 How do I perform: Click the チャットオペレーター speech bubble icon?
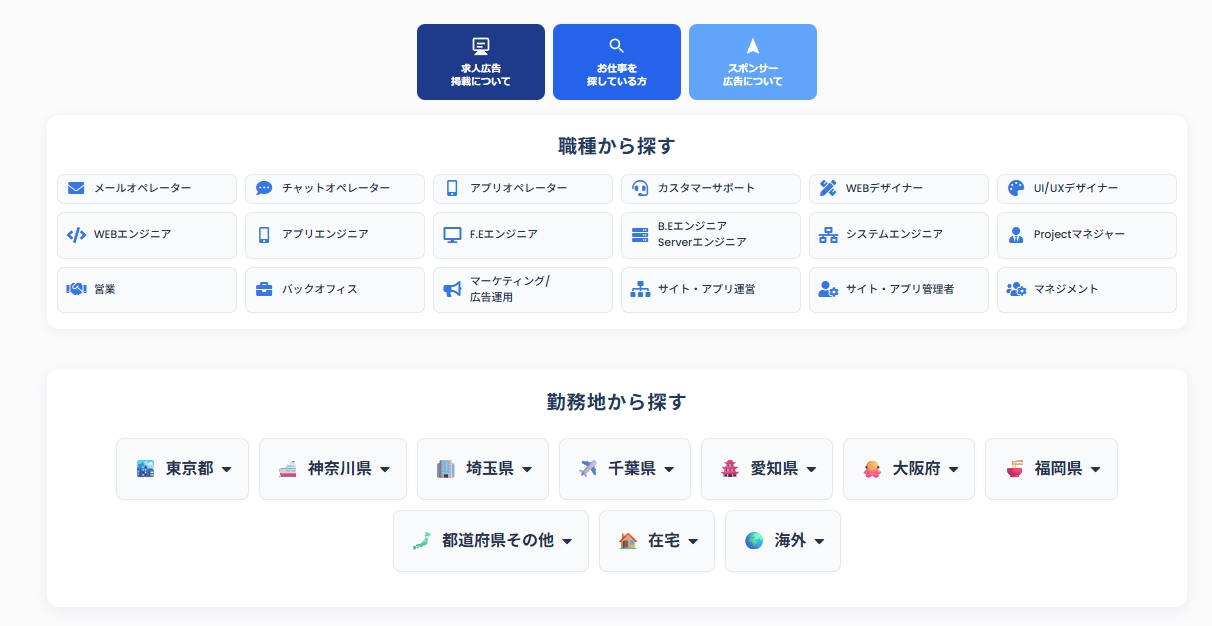pyautogui.click(x=263, y=188)
